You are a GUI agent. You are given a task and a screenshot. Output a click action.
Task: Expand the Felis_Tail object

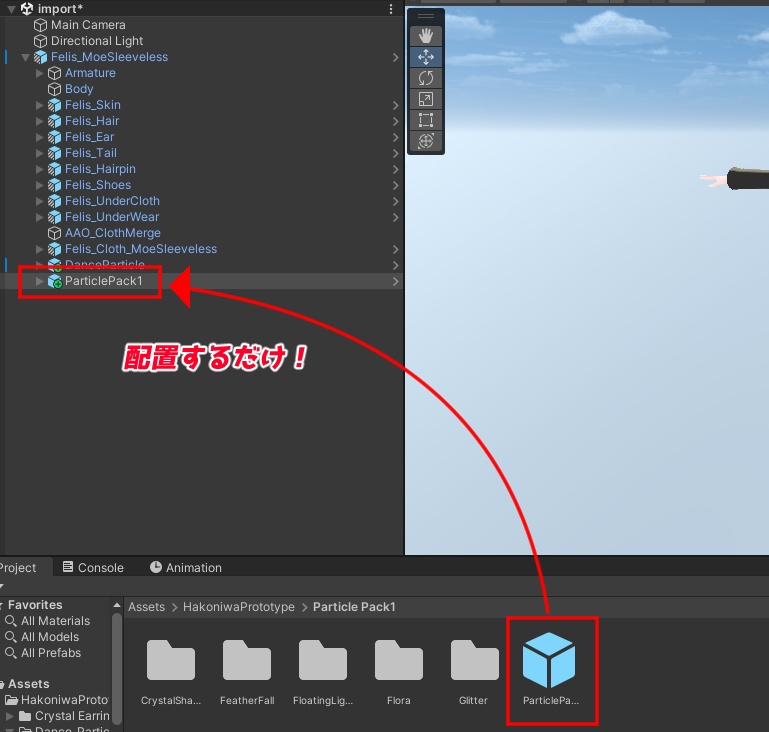tap(40, 153)
